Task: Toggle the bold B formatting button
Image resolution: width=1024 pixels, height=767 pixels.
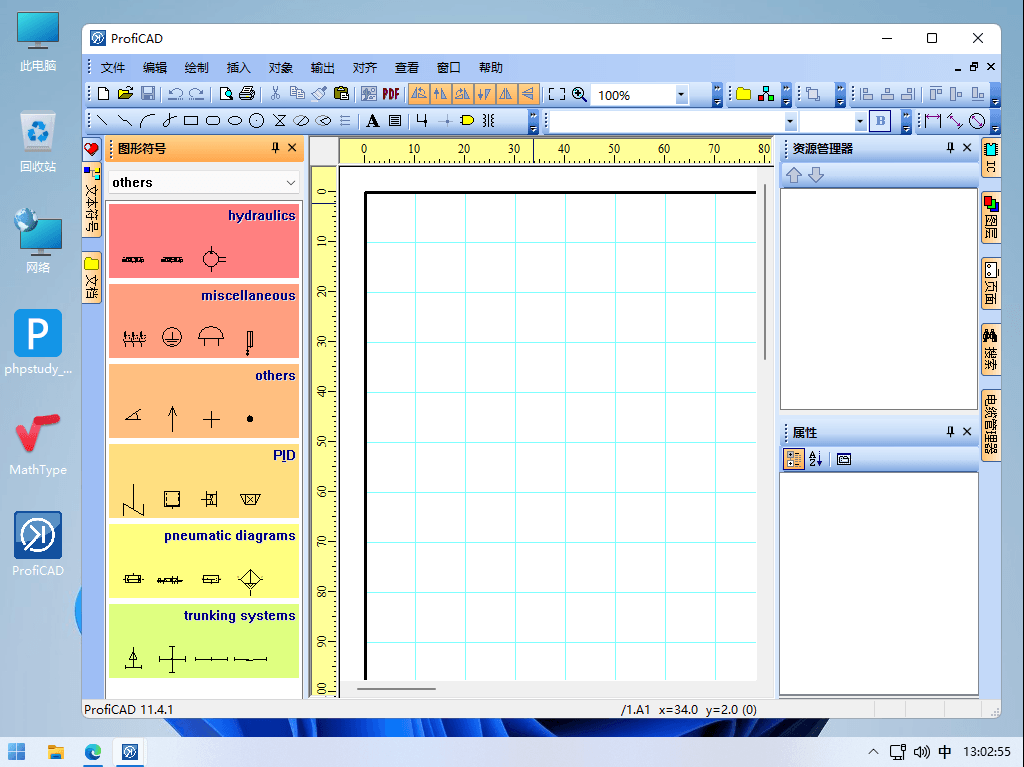Action: [x=880, y=121]
